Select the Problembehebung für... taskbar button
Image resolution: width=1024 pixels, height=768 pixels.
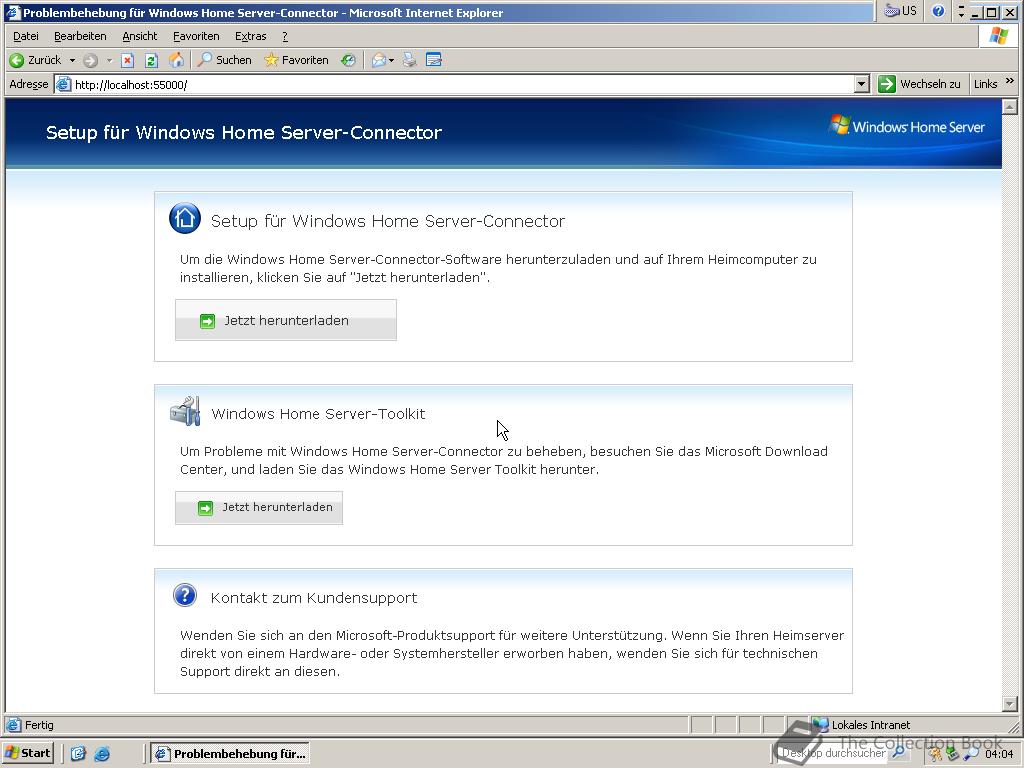pyautogui.click(x=230, y=754)
